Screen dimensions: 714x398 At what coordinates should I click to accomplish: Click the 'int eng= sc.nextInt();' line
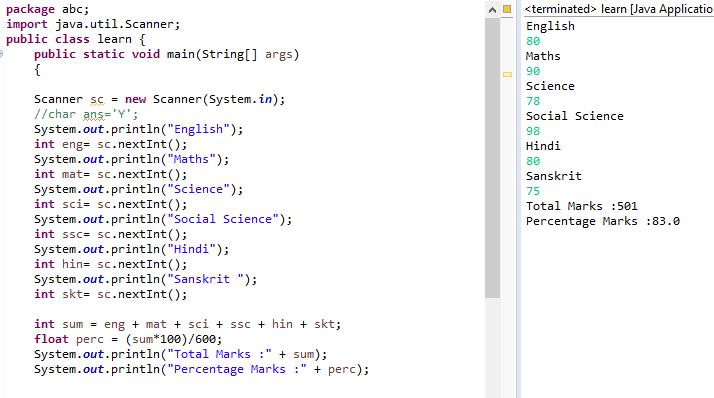tap(110, 144)
